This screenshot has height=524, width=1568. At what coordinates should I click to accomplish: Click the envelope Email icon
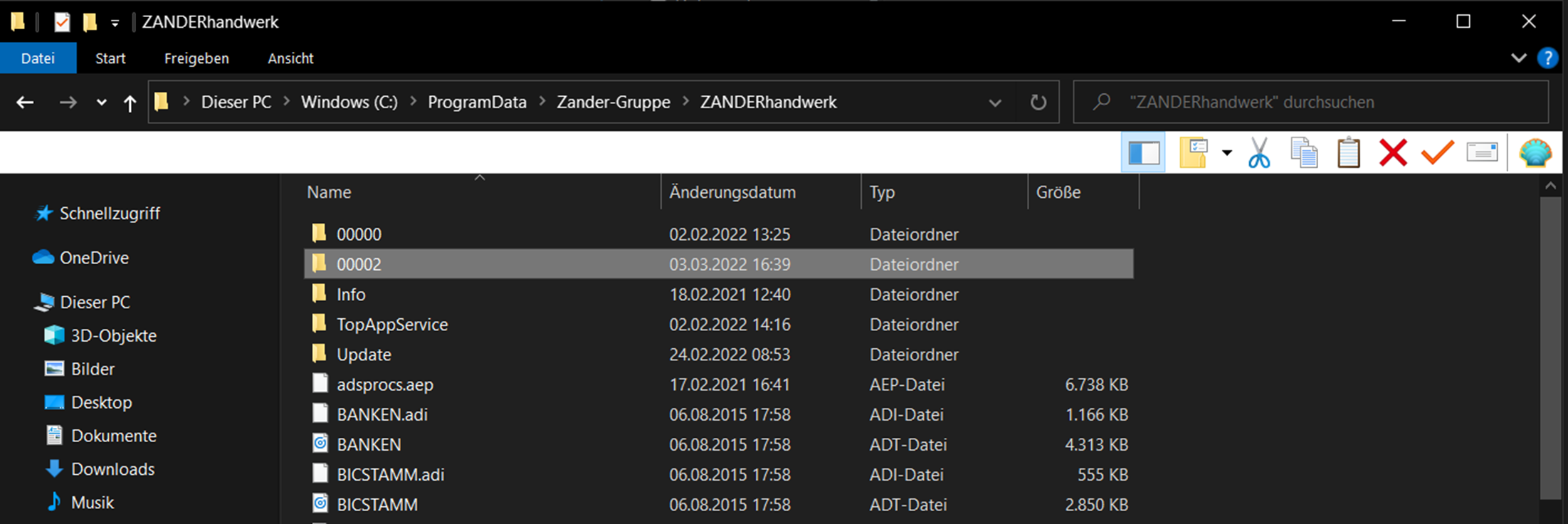click(1482, 152)
